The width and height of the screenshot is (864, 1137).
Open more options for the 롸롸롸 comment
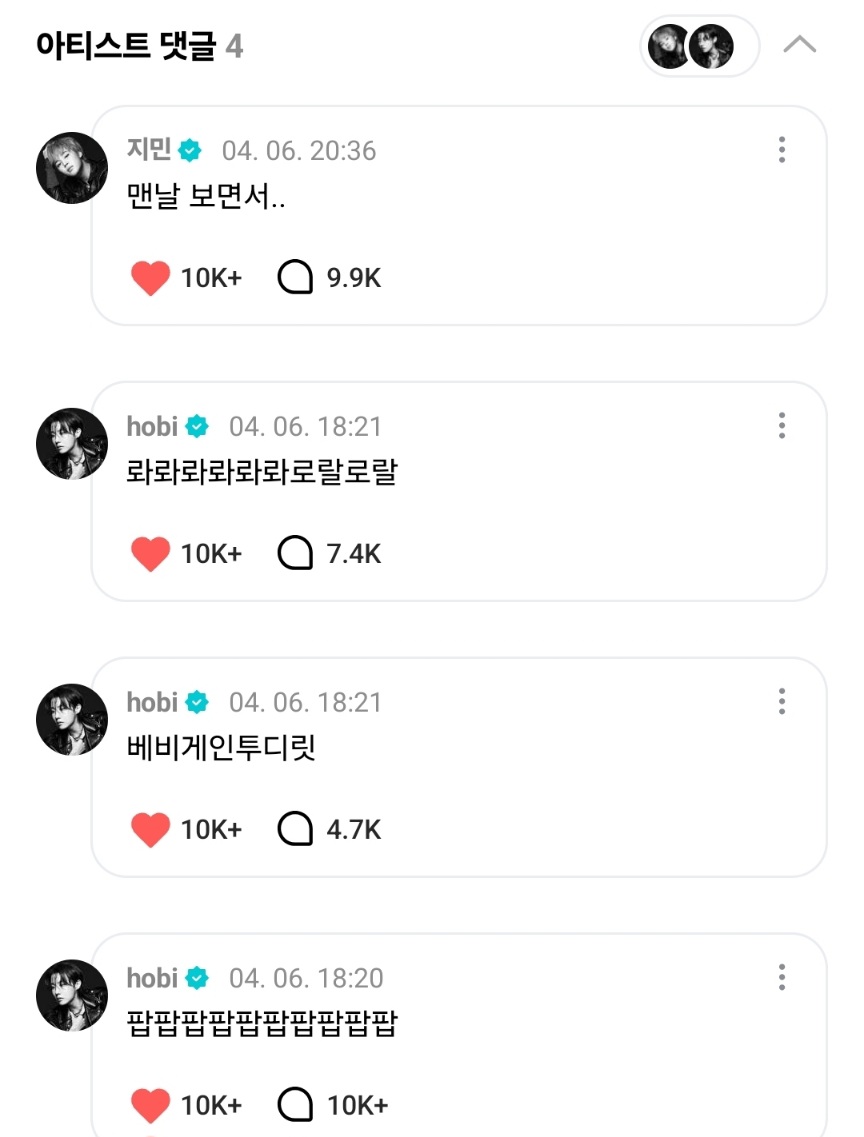pyautogui.click(x=782, y=426)
